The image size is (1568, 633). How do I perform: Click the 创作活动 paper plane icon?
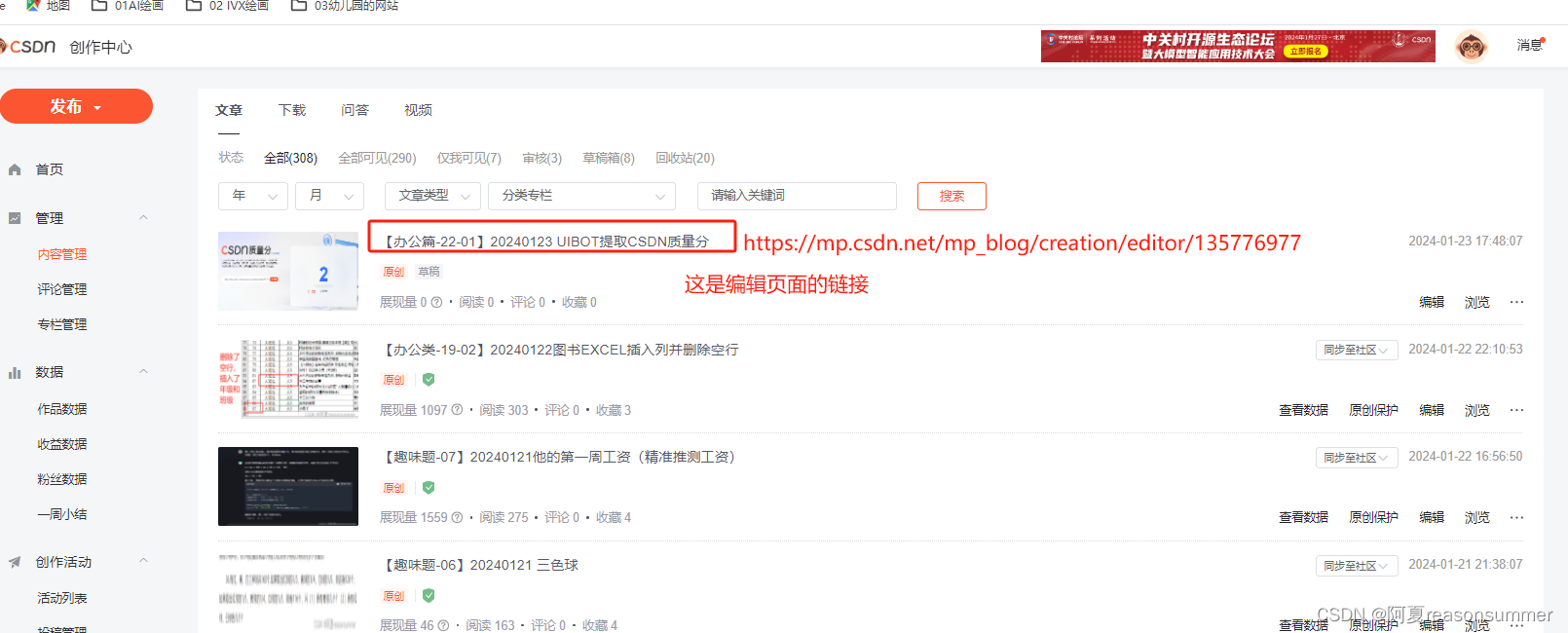[15, 562]
